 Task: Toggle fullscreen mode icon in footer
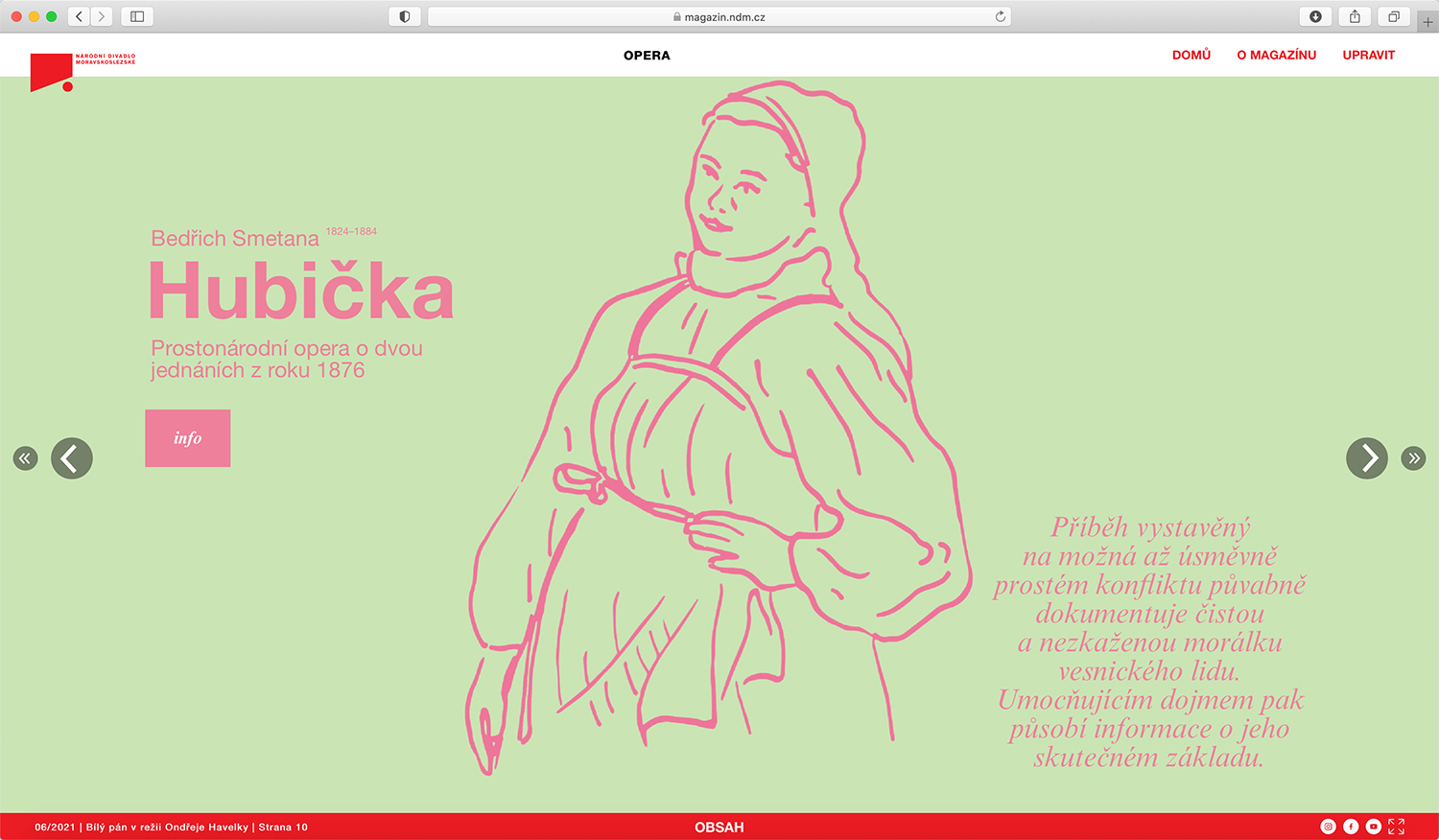tap(1397, 827)
